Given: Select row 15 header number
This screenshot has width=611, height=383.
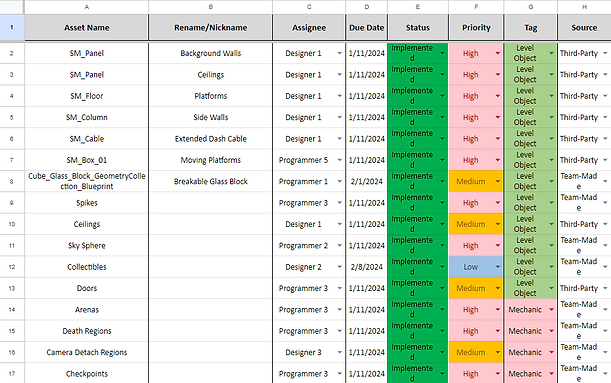Looking at the screenshot, I should click(x=12, y=331).
